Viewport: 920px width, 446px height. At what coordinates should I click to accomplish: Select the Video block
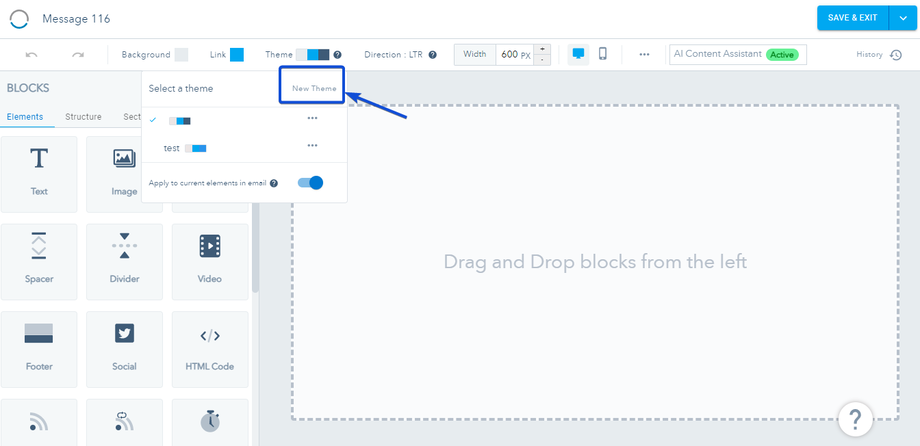[x=209, y=262]
